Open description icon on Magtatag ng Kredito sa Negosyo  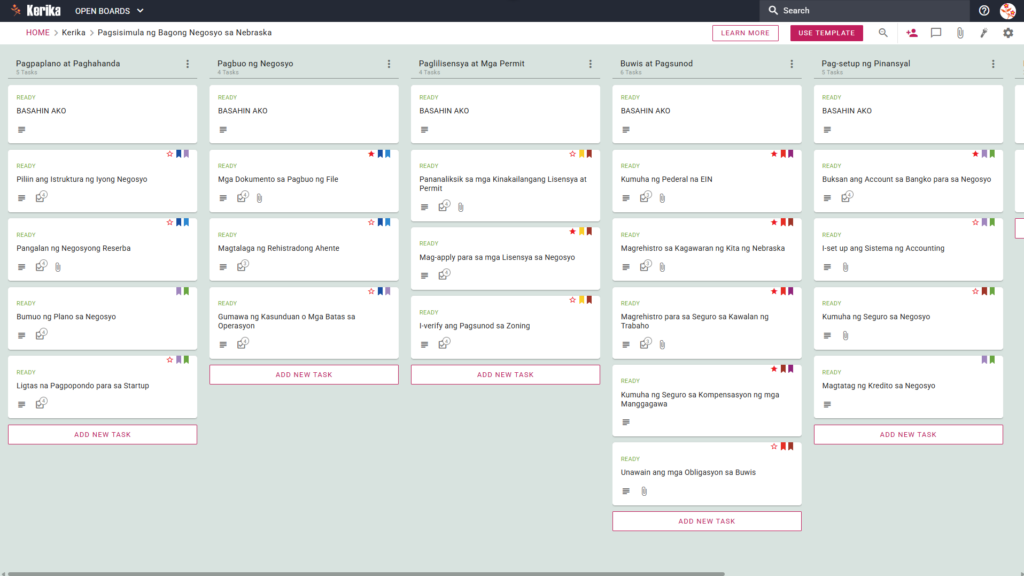click(x=827, y=405)
